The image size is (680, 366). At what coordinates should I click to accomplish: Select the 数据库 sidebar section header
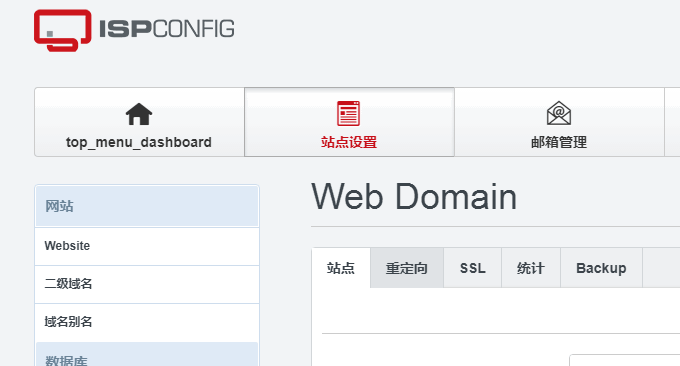pyautogui.click(x=147, y=355)
